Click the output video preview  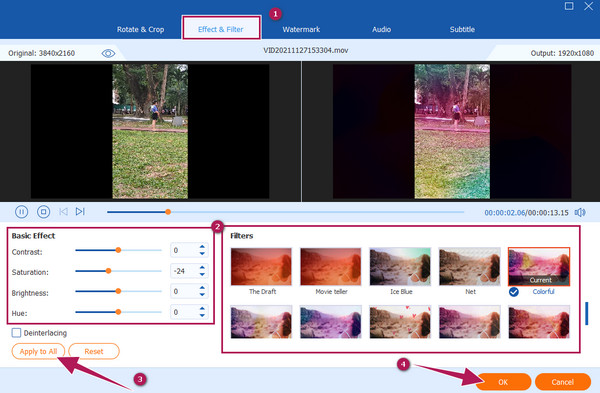click(452, 131)
